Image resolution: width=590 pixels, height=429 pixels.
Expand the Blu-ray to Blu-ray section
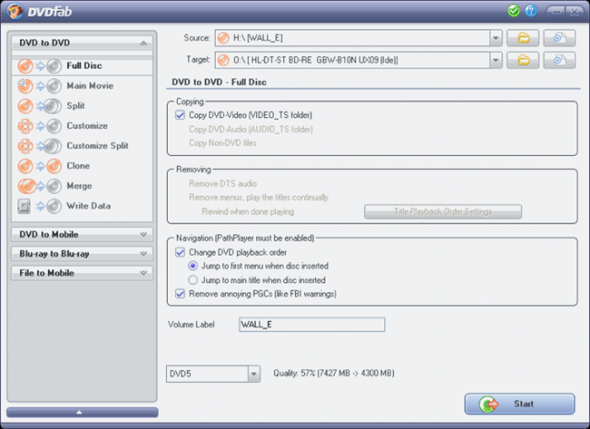click(x=82, y=254)
